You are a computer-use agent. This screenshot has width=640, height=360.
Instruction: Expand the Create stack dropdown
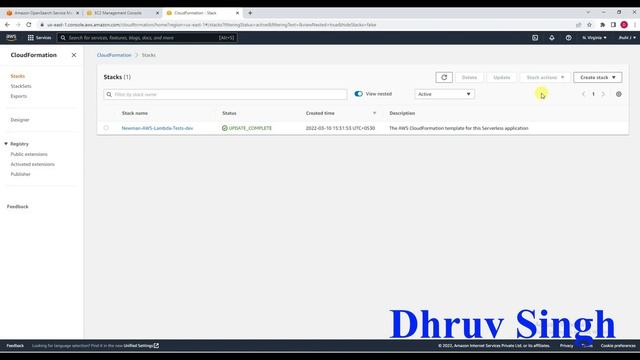(x=598, y=77)
